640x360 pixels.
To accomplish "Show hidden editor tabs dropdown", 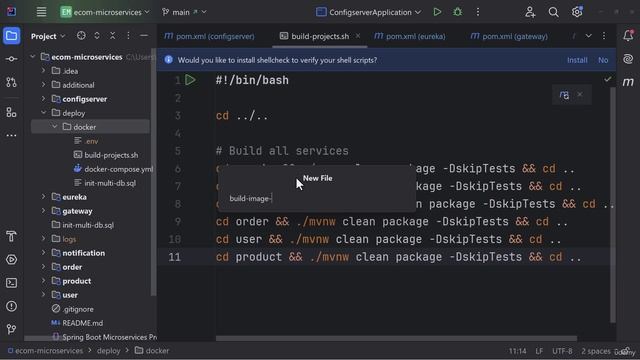I will click(x=588, y=36).
